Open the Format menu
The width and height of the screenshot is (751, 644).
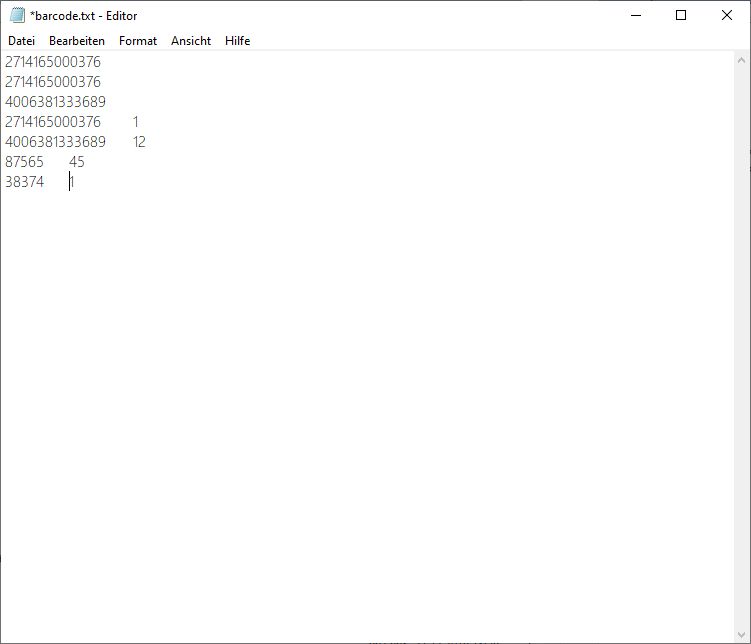(x=138, y=41)
